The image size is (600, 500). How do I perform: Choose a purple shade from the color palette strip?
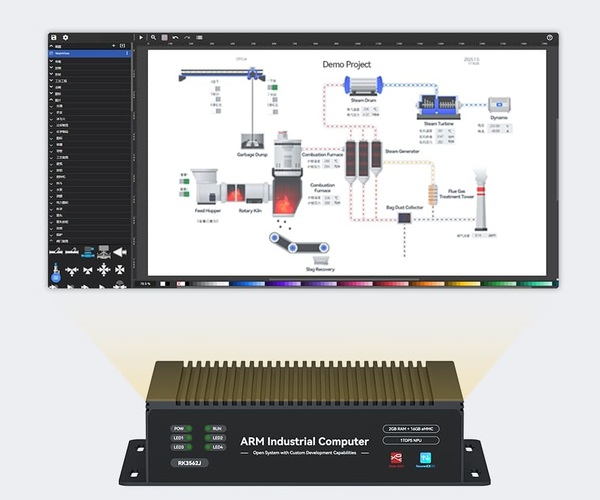[283, 284]
